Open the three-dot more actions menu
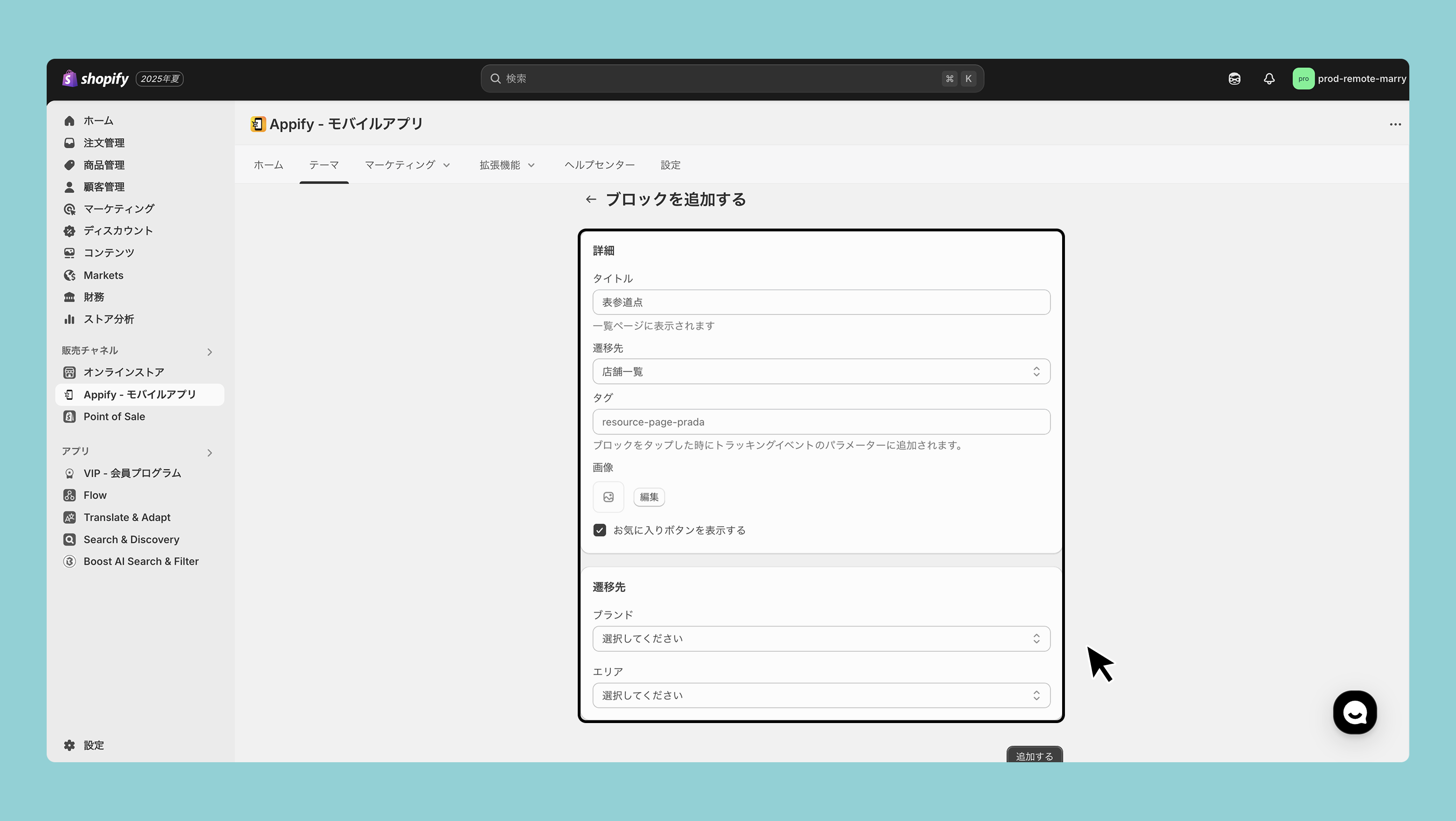Screen dimensions: 1456x821 point(1395,124)
